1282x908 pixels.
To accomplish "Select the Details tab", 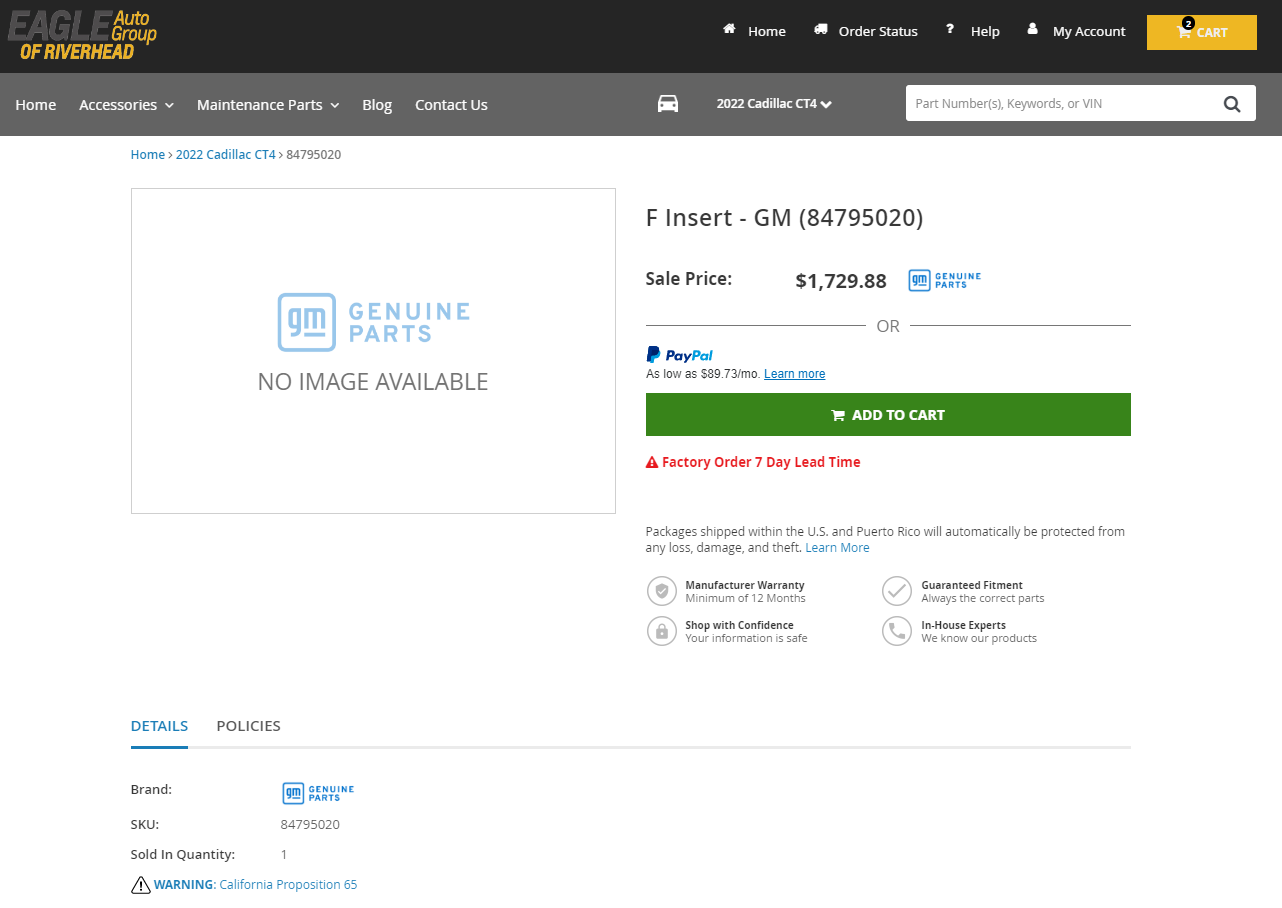I will point(159,726).
